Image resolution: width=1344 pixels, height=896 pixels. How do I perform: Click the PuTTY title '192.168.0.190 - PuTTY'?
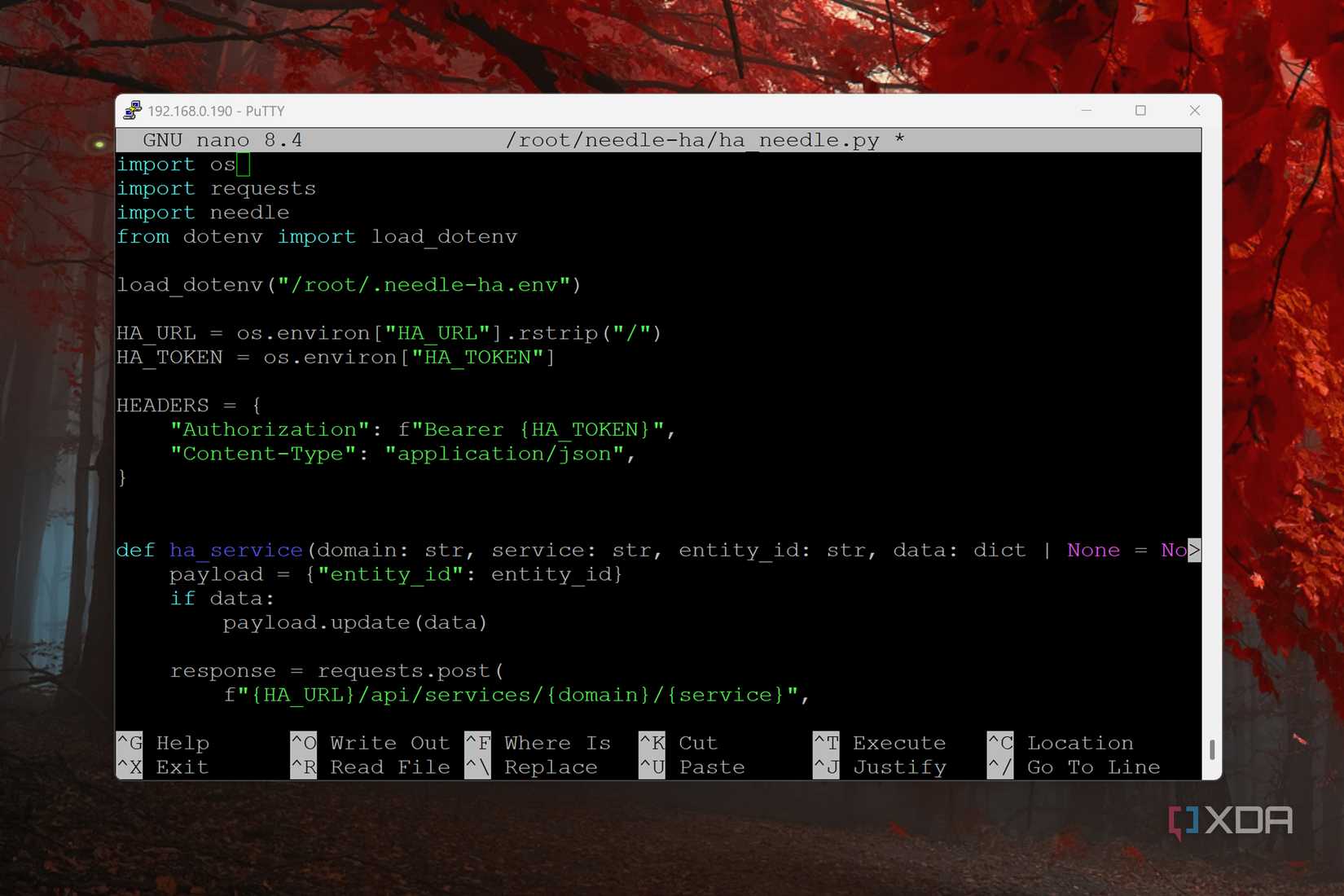click(216, 111)
